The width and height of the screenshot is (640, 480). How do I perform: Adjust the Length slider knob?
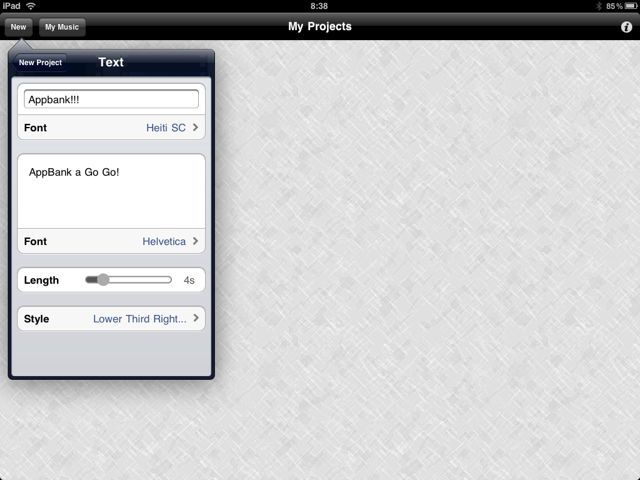point(103,280)
